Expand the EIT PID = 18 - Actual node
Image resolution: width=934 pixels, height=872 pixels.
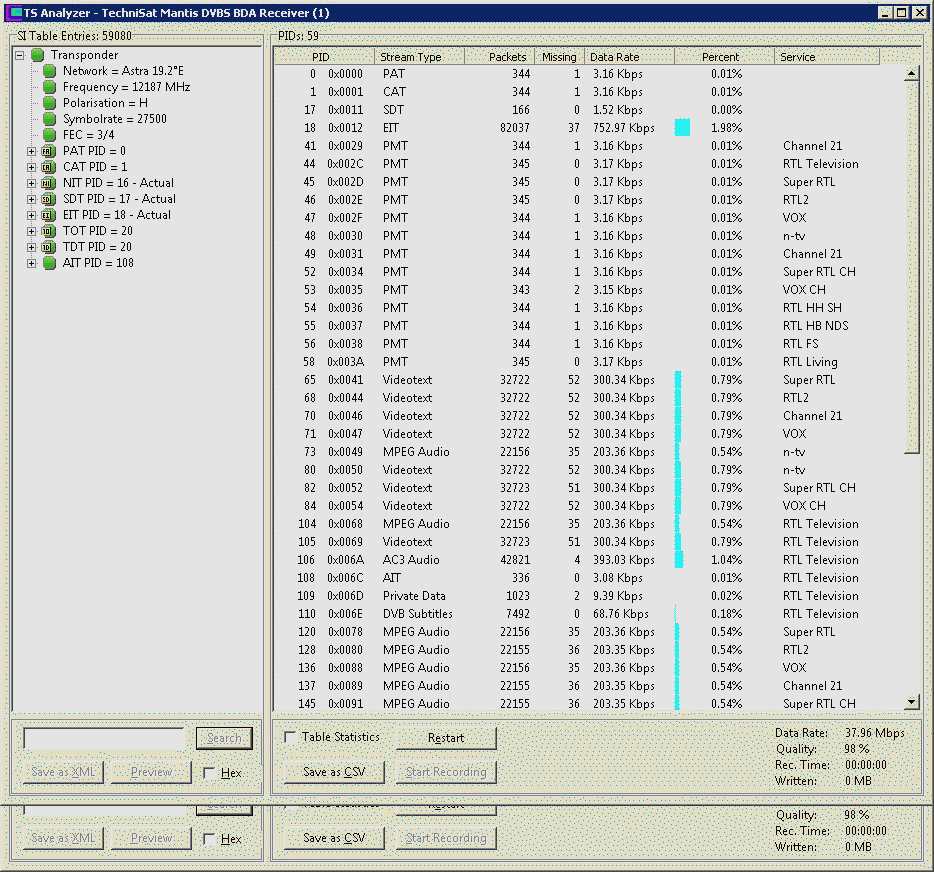[31, 215]
